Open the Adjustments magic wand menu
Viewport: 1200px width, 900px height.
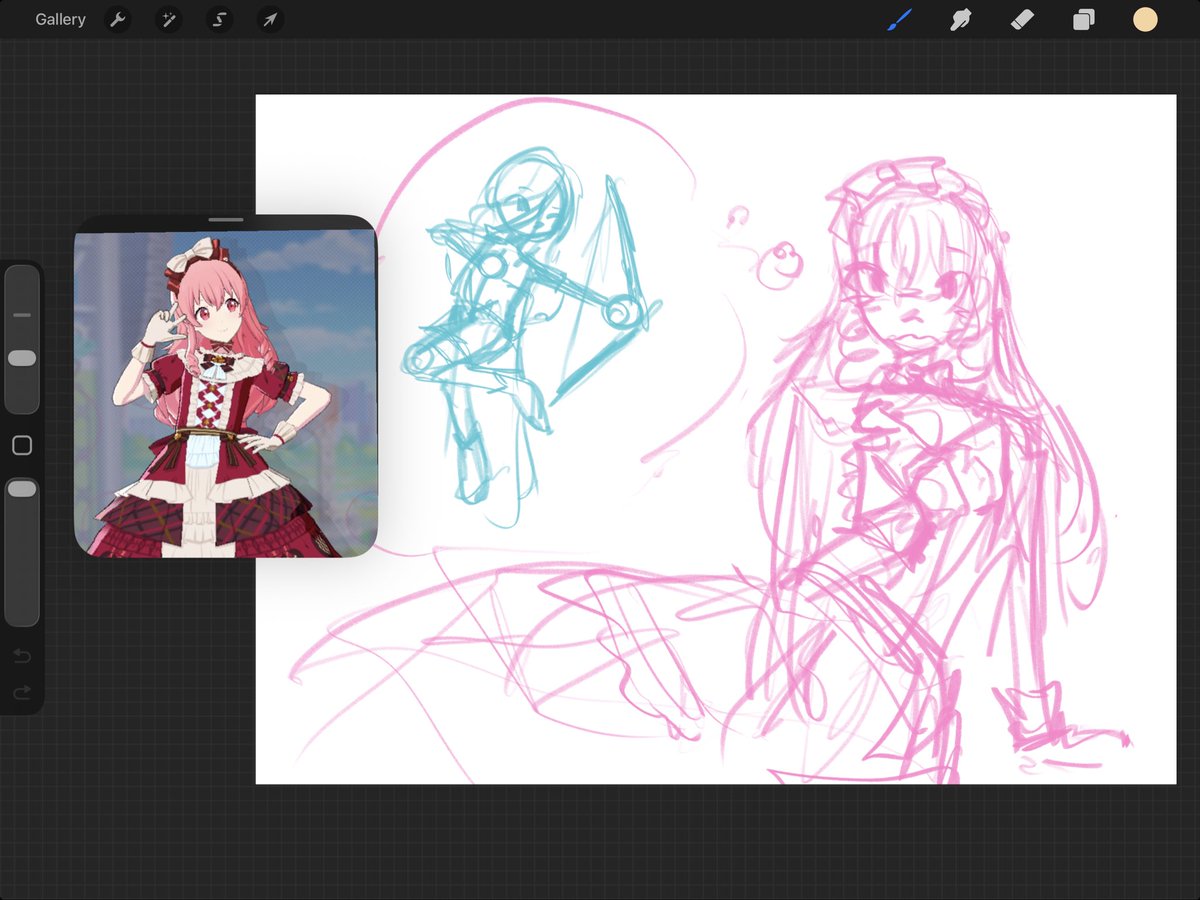pos(169,20)
